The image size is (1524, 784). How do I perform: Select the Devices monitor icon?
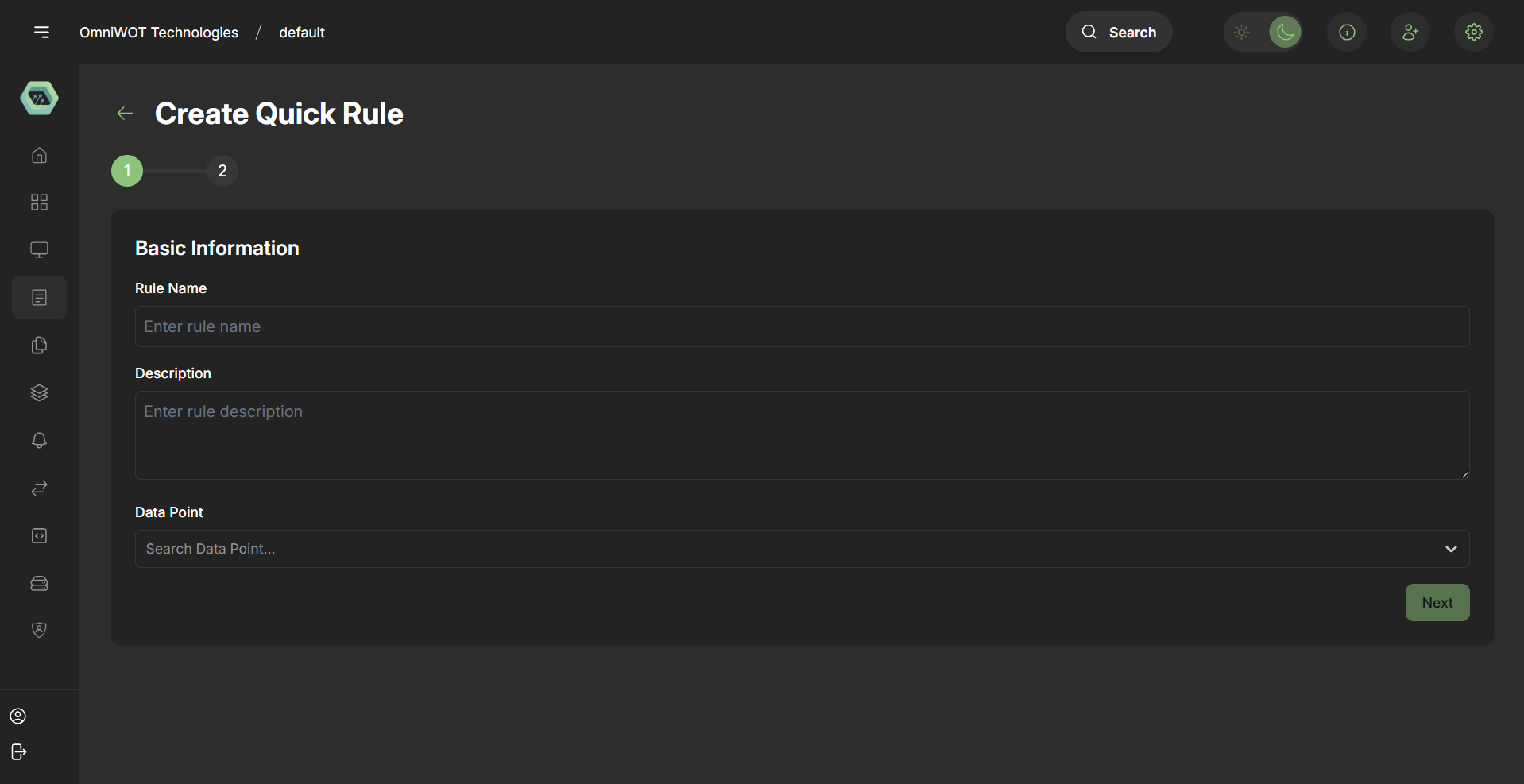[x=39, y=249]
